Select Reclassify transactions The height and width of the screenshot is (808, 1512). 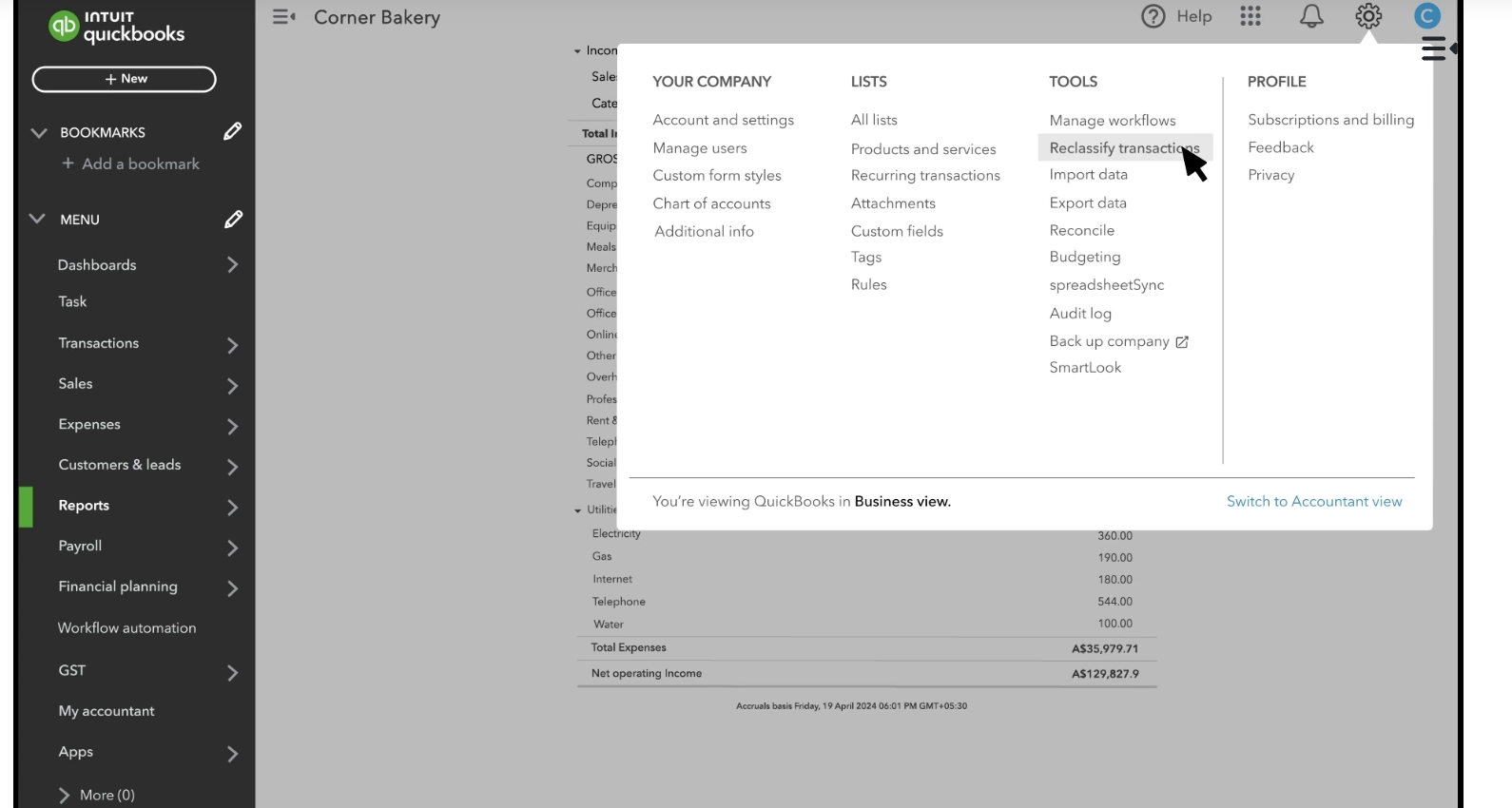(x=1125, y=148)
